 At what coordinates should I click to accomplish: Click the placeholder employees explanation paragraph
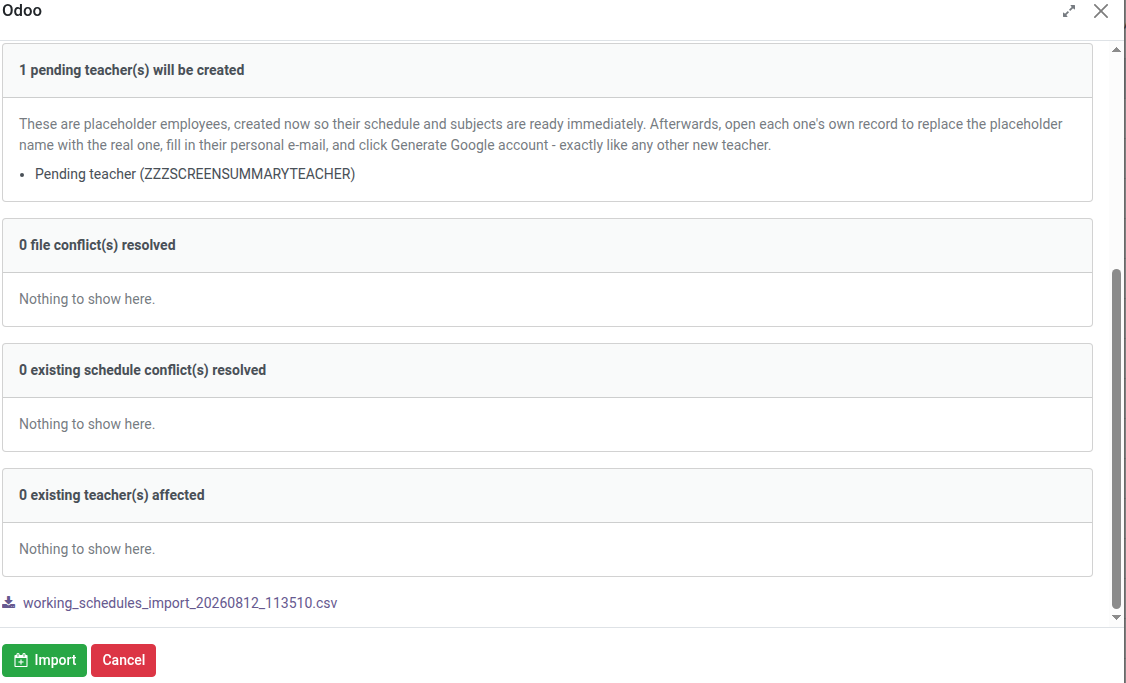click(540, 134)
